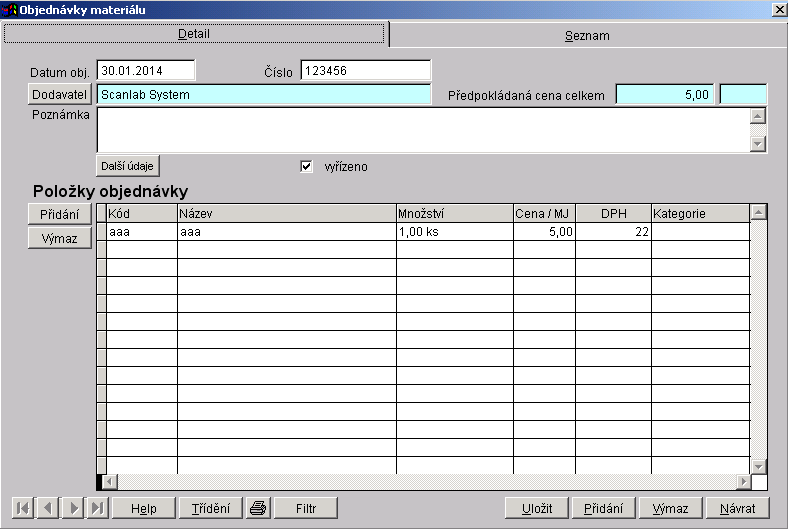This screenshot has width=788, height=529.
Task: Click into the Číslo number field
Action: (365, 71)
